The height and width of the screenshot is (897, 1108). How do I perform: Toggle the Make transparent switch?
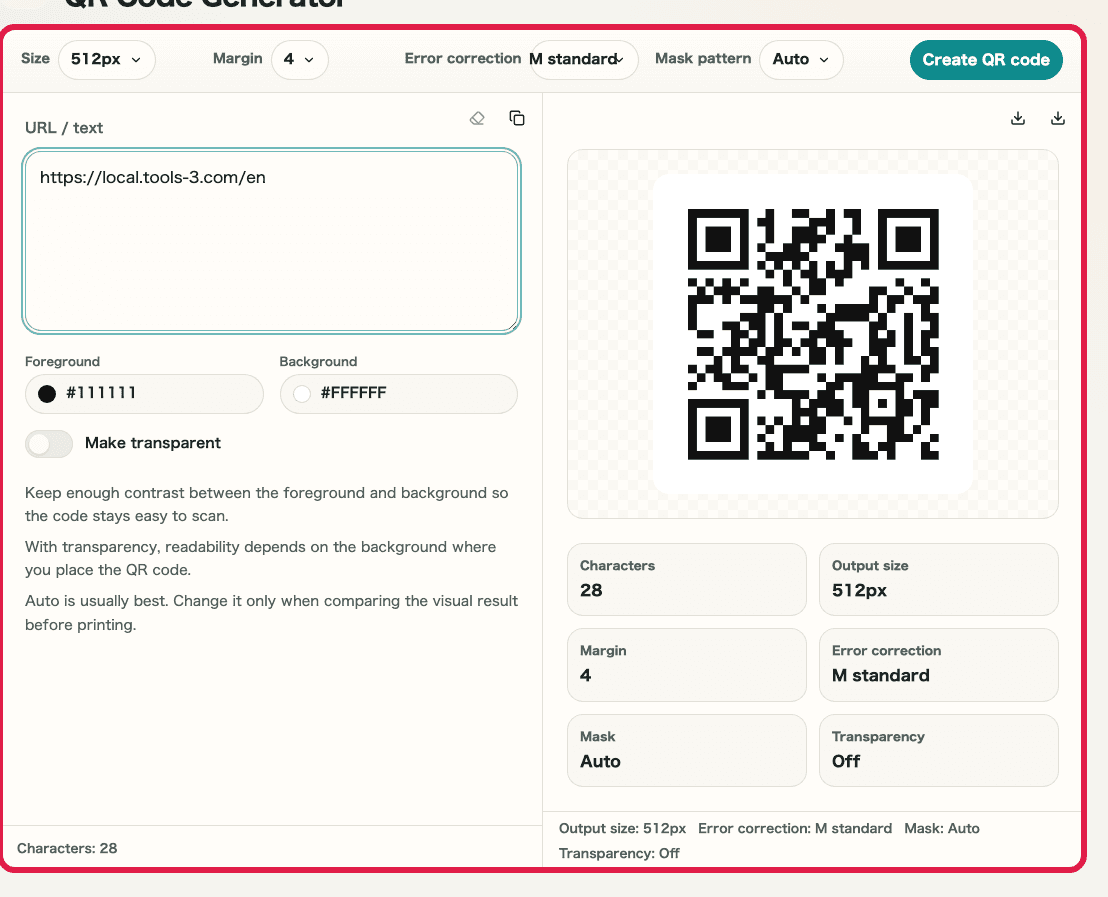(x=49, y=444)
